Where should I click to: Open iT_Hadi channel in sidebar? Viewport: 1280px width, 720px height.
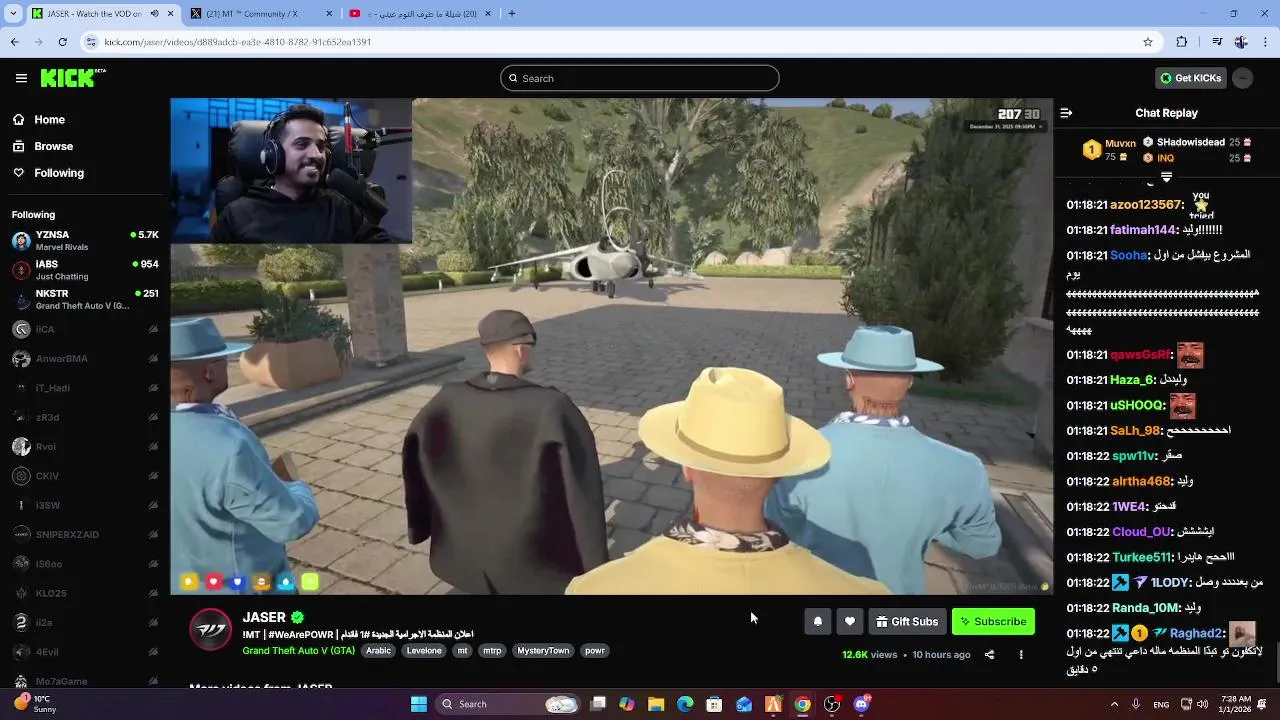(85, 388)
